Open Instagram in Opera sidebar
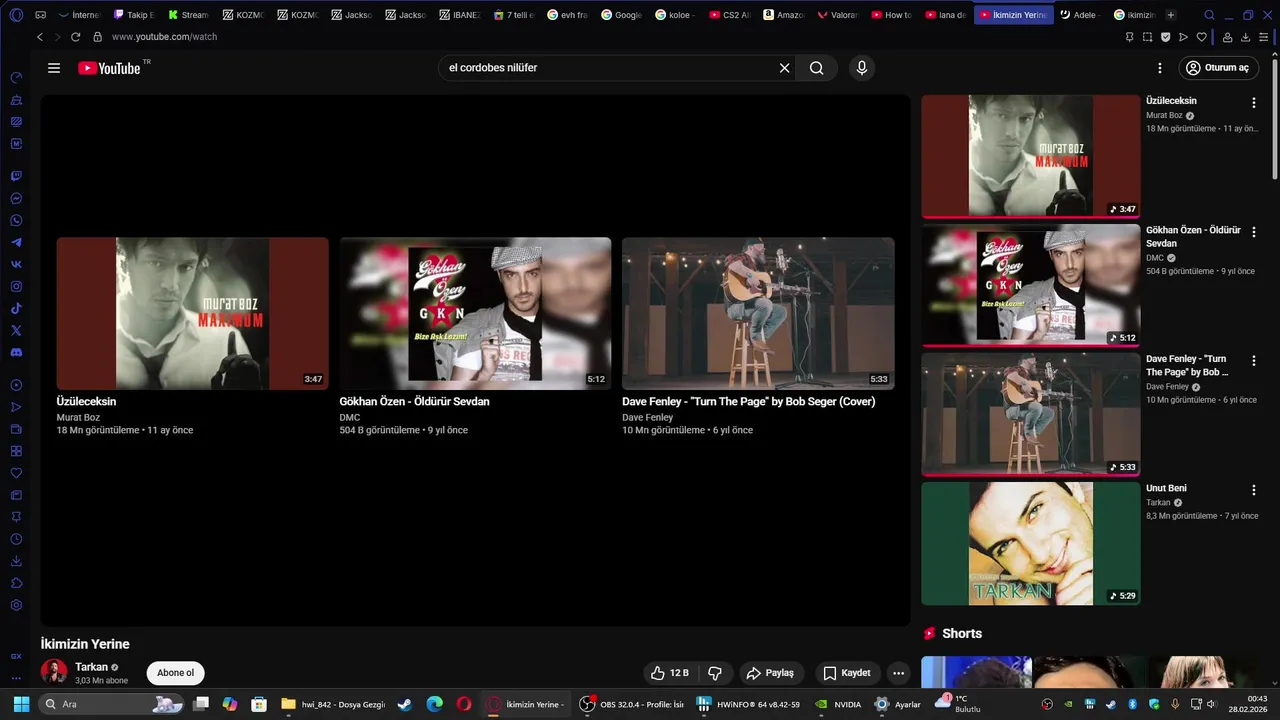Image resolution: width=1280 pixels, height=720 pixels. click(x=16, y=286)
